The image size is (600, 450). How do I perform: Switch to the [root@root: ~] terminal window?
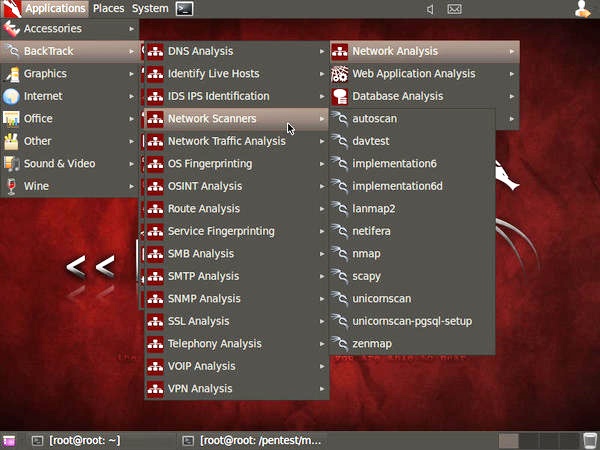tap(101, 441)
